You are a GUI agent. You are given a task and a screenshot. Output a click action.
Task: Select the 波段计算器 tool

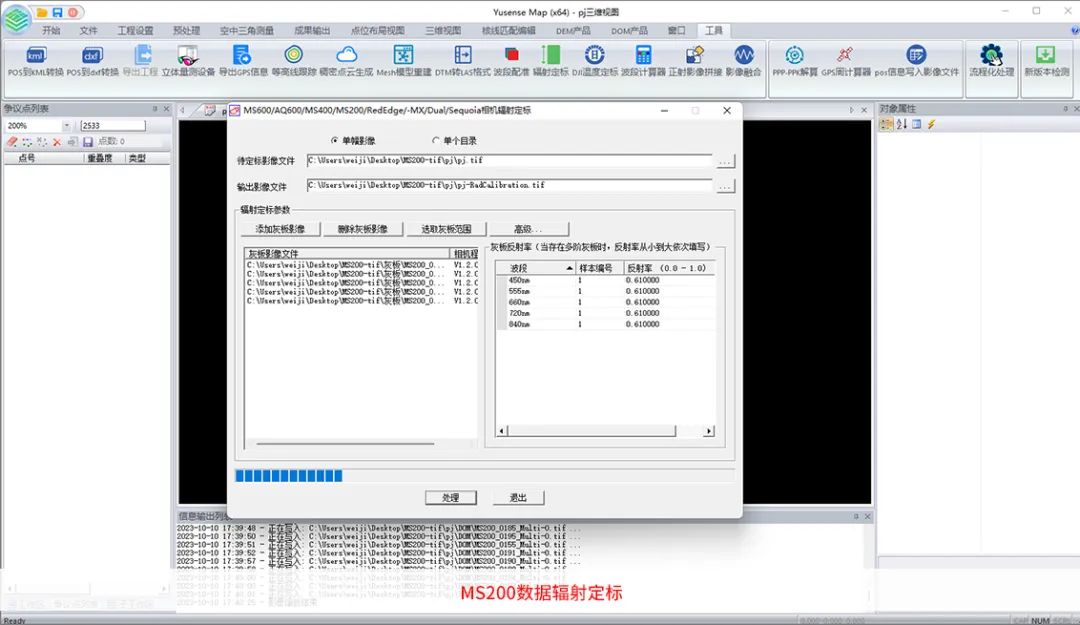[643, 60]
